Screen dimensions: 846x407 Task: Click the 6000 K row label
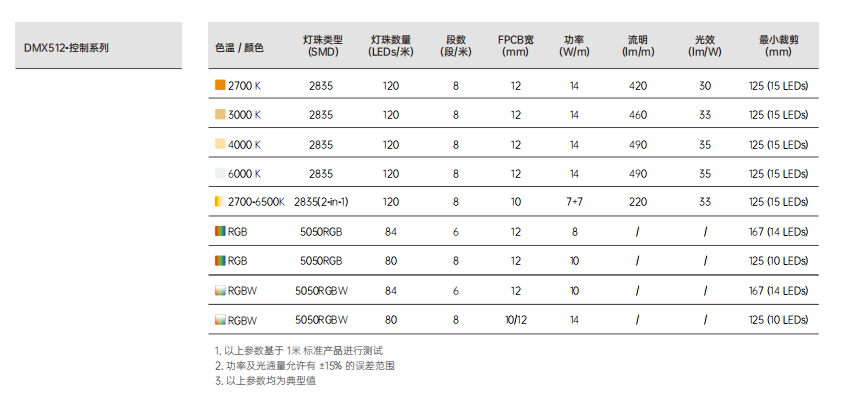click(244, 174)
